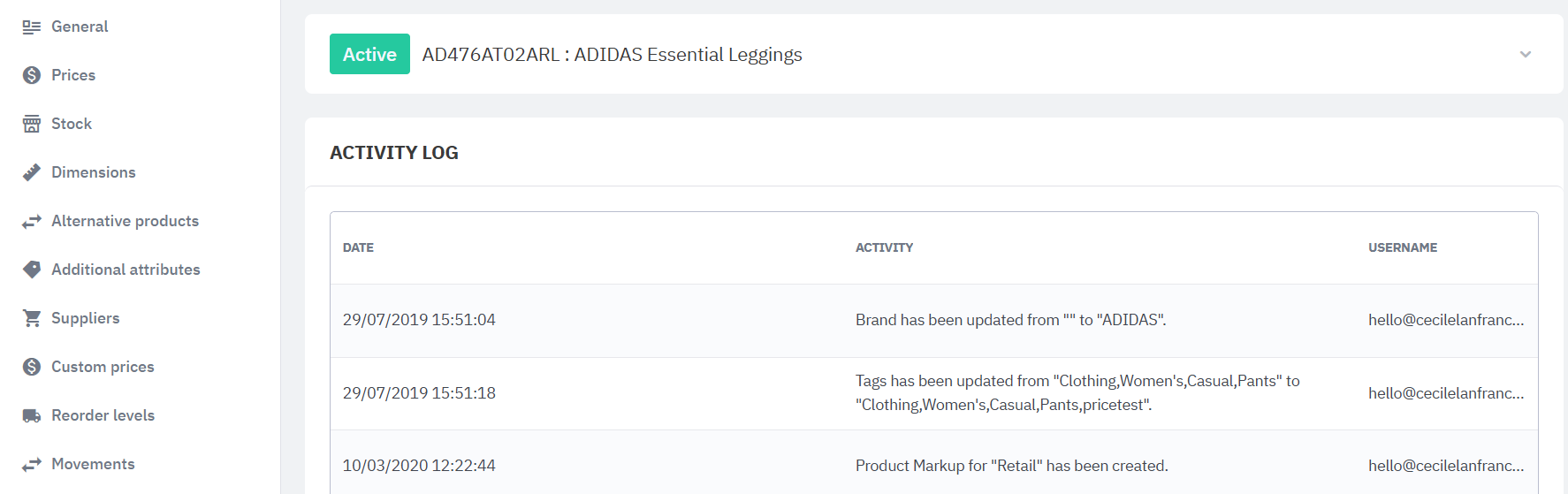This screenshot has width=1568, height=494.
Task: Click the Stock storefront icon
Action: pos(32,124)
